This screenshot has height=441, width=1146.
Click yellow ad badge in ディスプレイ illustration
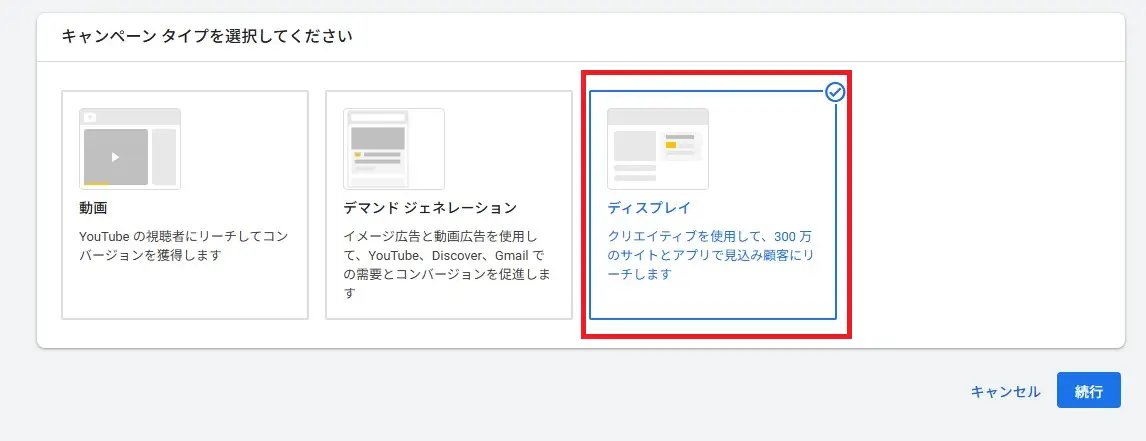pos(671,145)
